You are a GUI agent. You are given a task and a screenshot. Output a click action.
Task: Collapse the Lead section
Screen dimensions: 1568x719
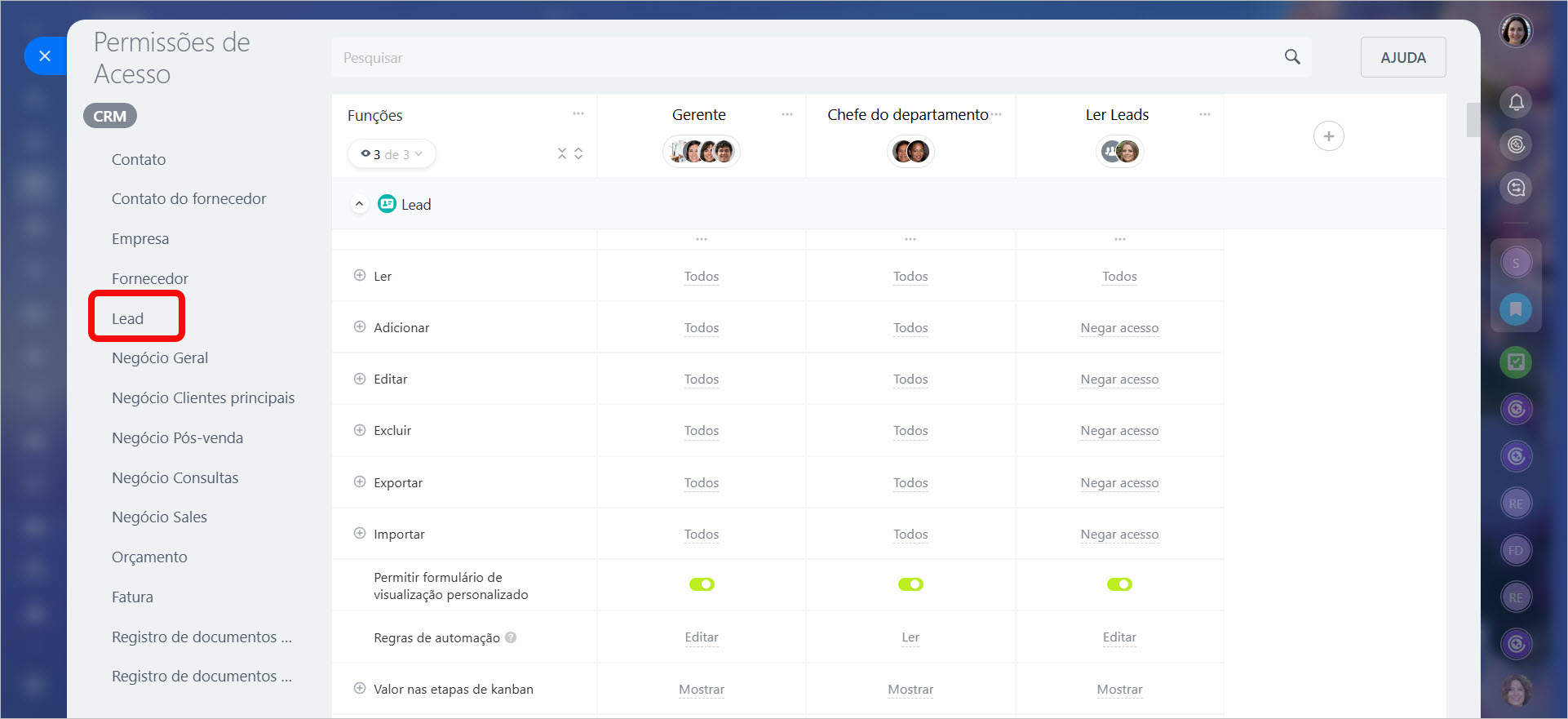tap(359, 204)
